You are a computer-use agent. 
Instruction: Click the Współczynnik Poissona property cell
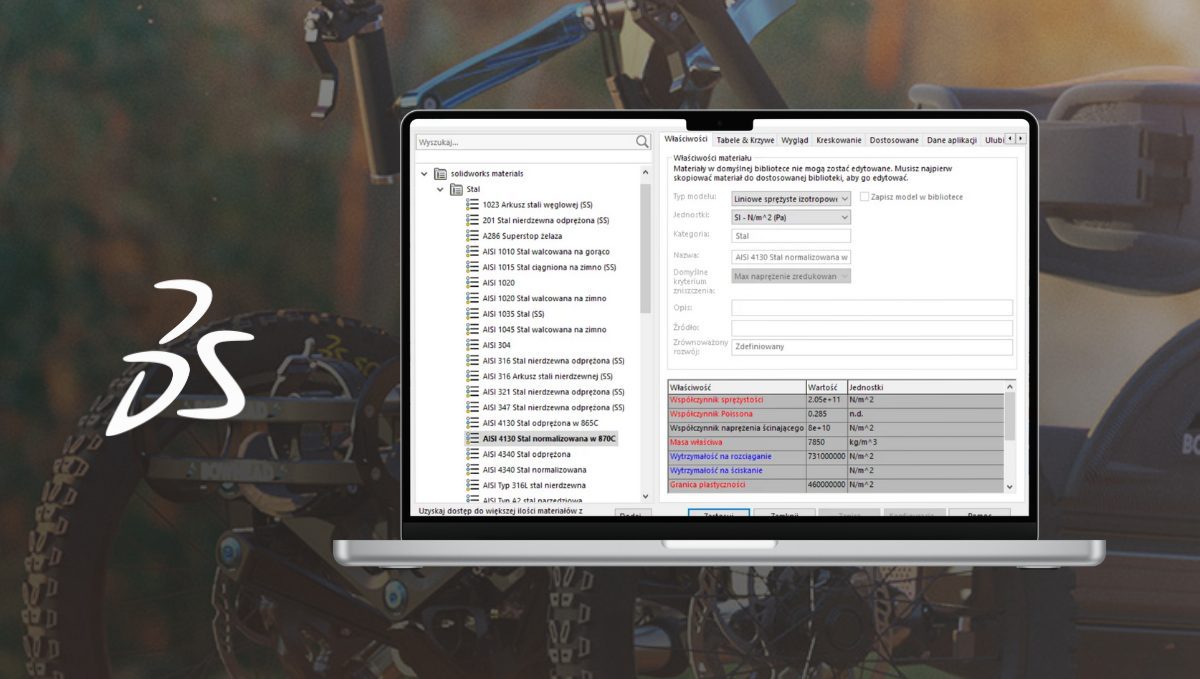pyautogui.click(x=736, y=414)
